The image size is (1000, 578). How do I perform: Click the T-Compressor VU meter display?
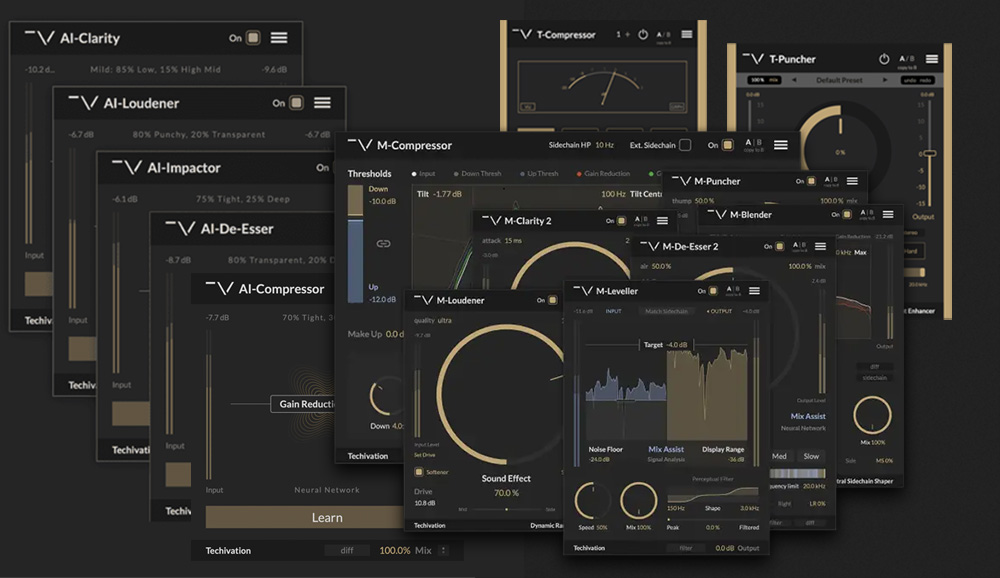tap(602, 87)
